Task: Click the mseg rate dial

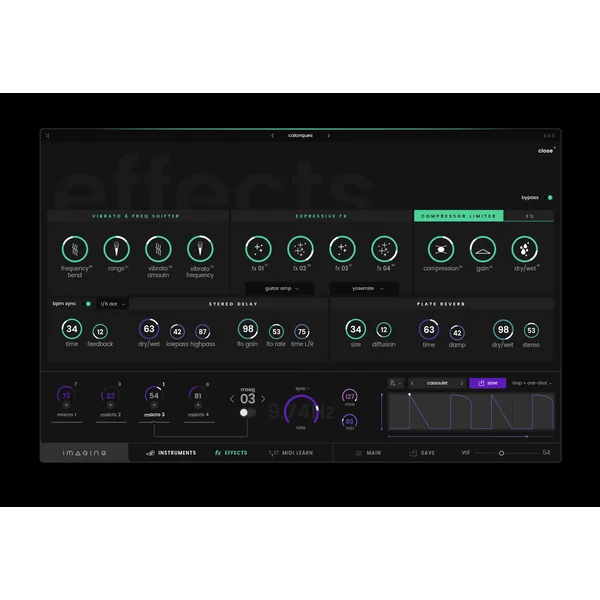Action: click(x=301, y=409)
